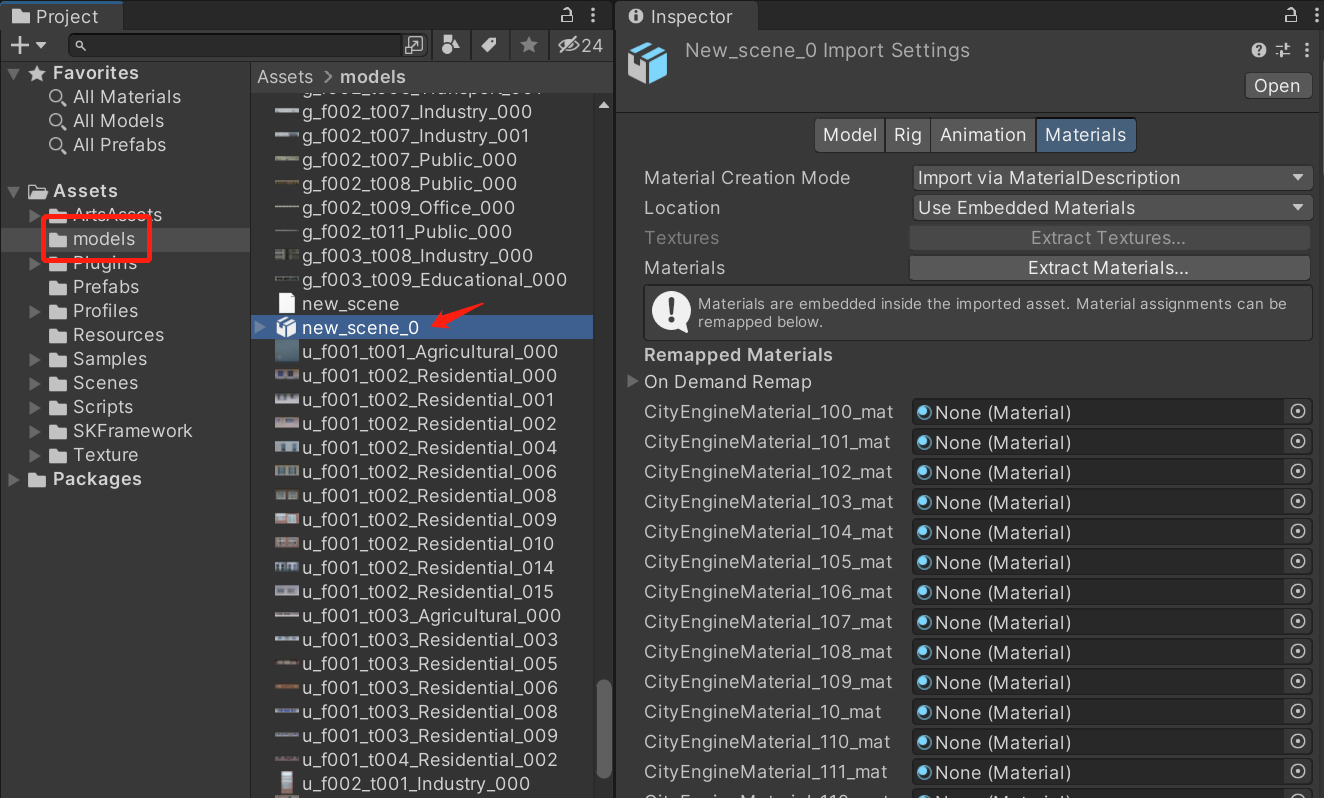Open the Location dropdown

[1111, 207]
